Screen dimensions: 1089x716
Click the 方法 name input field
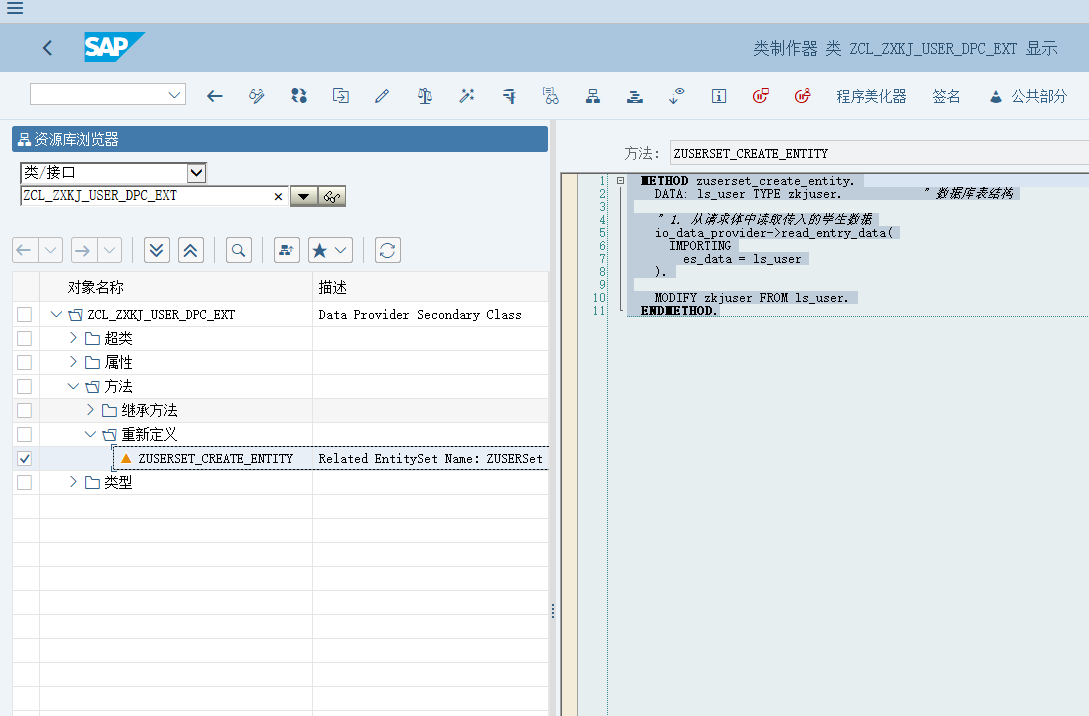tap(879, 153)
